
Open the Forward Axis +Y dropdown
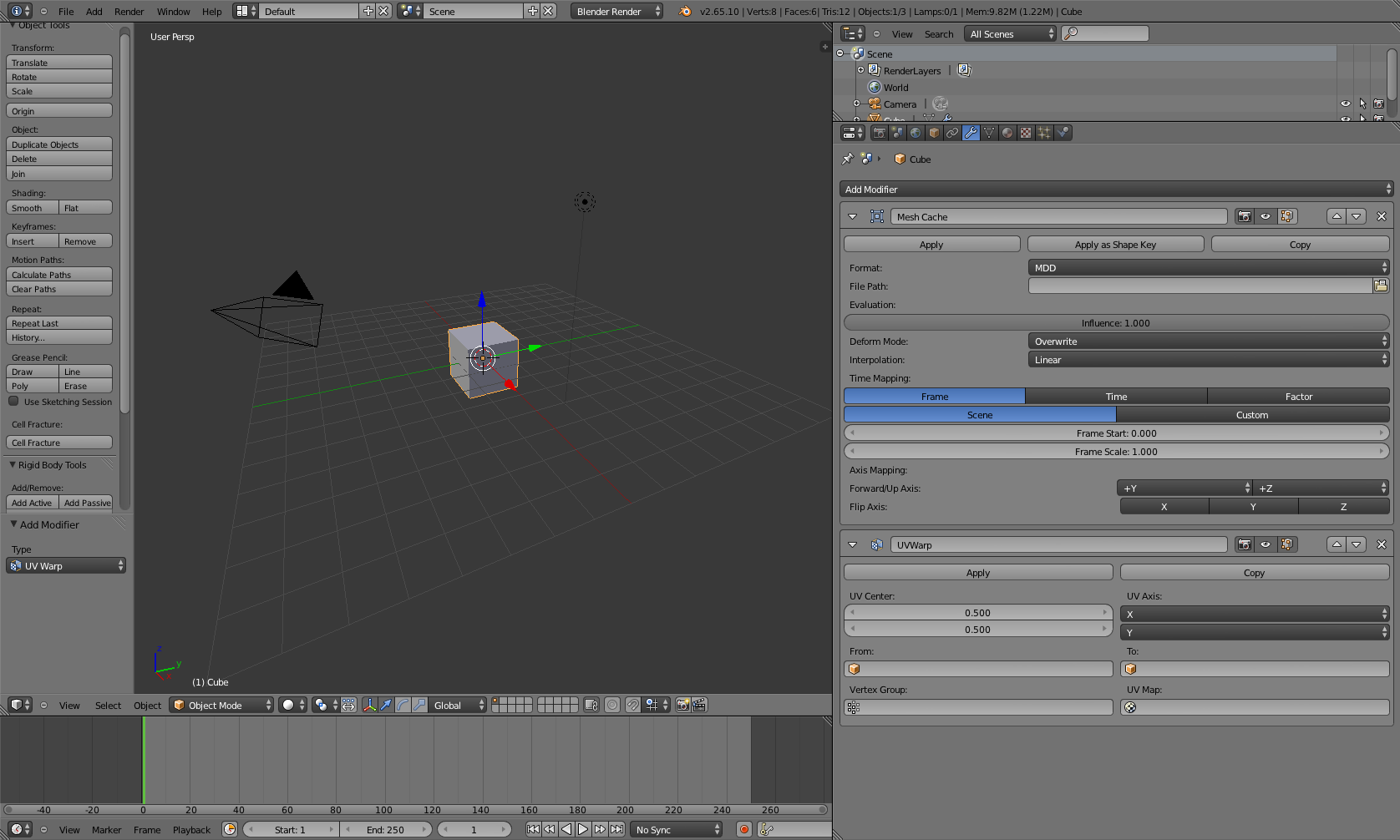click(x=1184, y=488)
